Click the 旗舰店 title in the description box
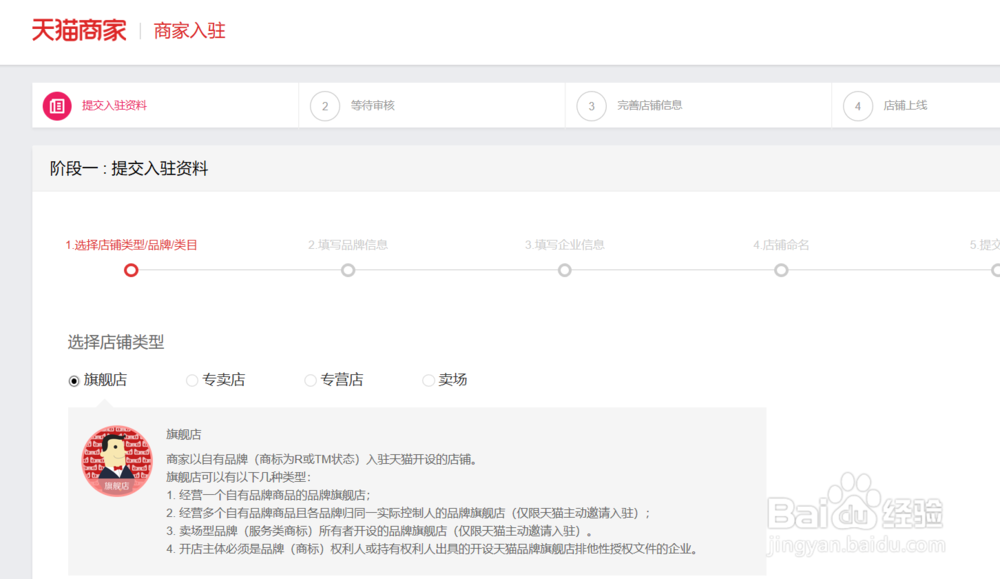 (184, 434)
